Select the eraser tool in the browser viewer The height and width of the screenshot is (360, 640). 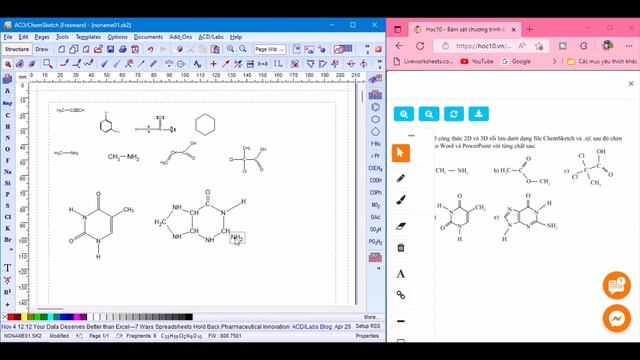click(401, 226)
